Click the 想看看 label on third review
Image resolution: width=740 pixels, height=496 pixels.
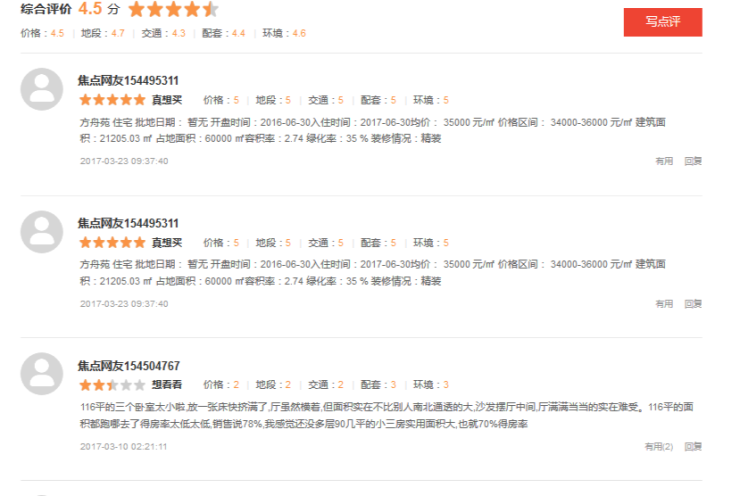click(x=167, y=385)
